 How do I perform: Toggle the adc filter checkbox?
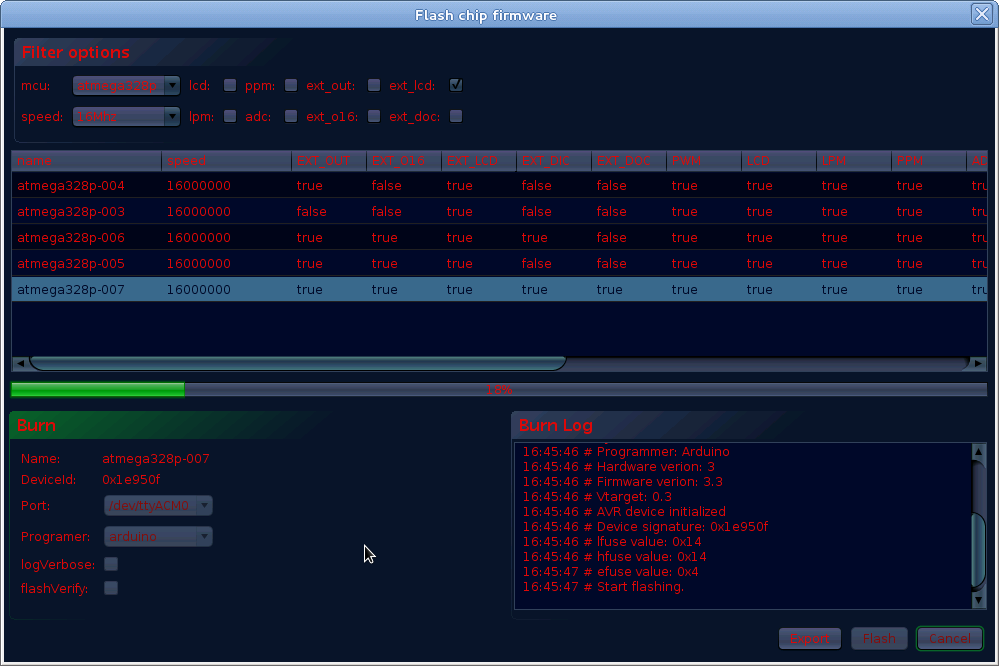[291, 117]
